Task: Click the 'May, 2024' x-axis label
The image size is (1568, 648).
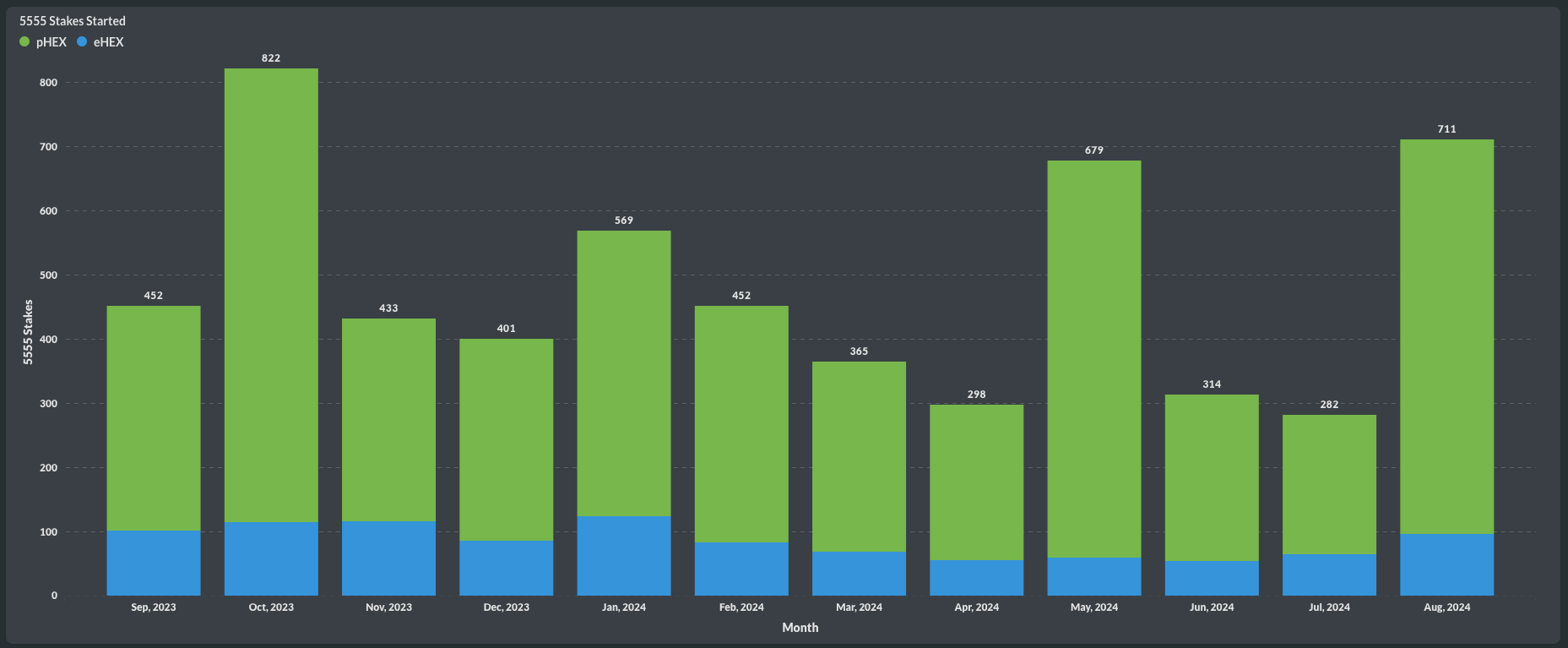Action: (1094, 607)
